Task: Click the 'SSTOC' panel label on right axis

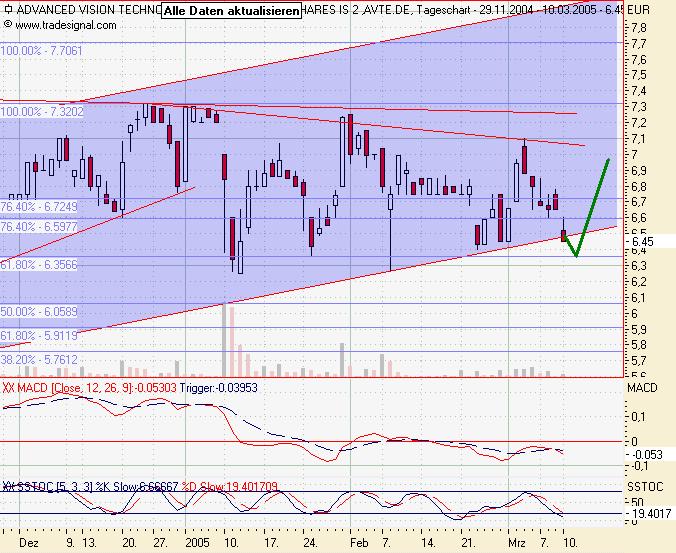Action: [645, 487]
